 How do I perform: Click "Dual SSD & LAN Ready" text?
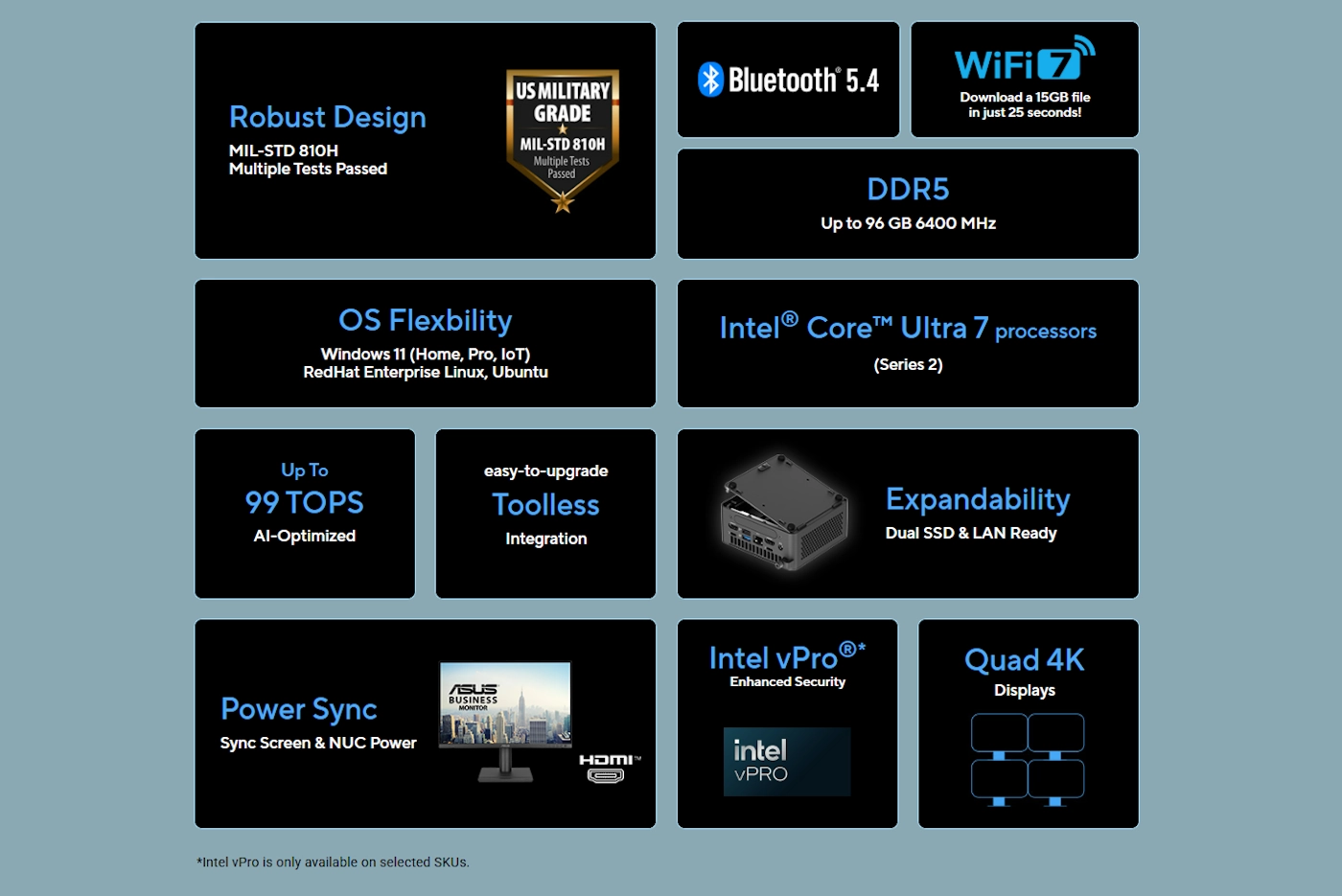coord(971,533)
